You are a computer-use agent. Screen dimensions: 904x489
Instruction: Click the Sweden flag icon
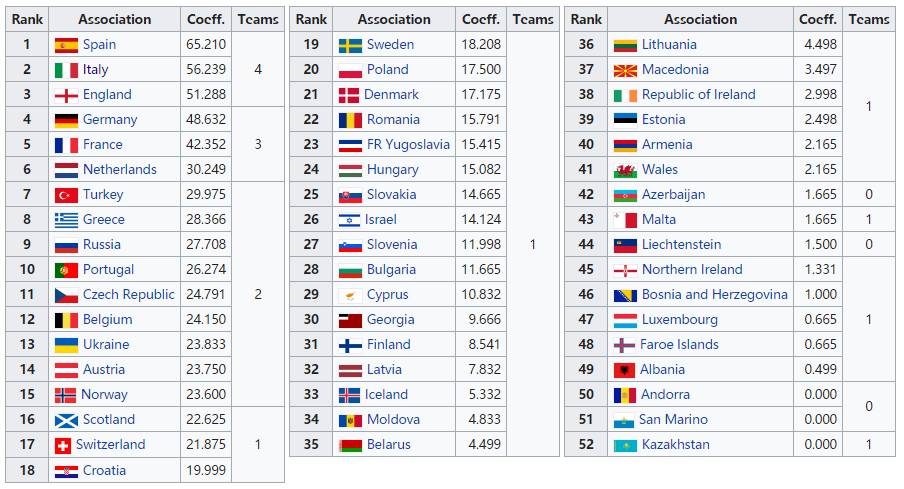pyautogui.click(x=350, y=45)
